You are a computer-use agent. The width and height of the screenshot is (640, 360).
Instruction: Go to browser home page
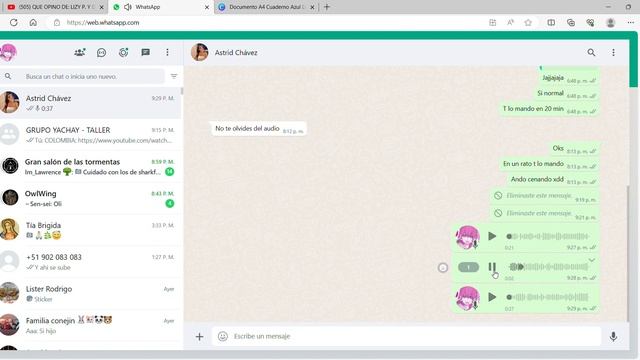[x=33, y=22]
